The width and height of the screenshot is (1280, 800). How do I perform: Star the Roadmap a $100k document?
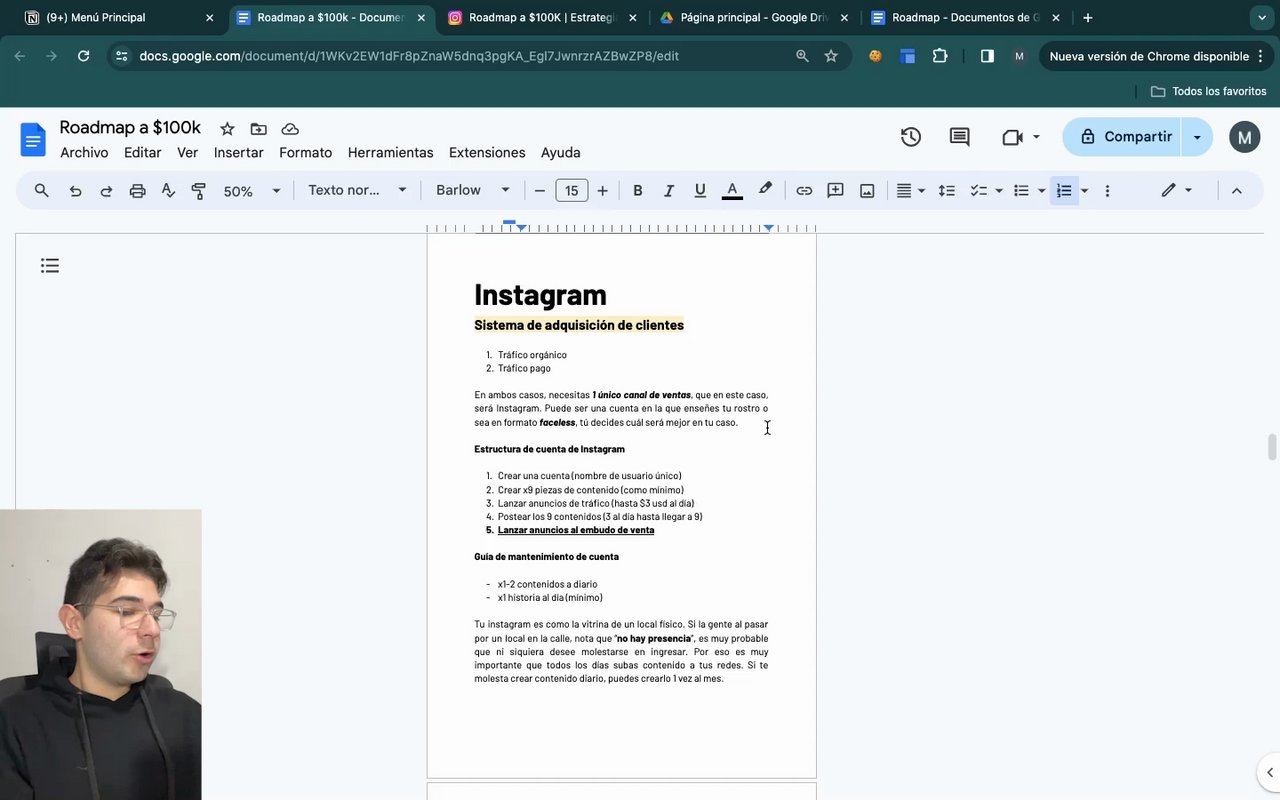[227, 129]
